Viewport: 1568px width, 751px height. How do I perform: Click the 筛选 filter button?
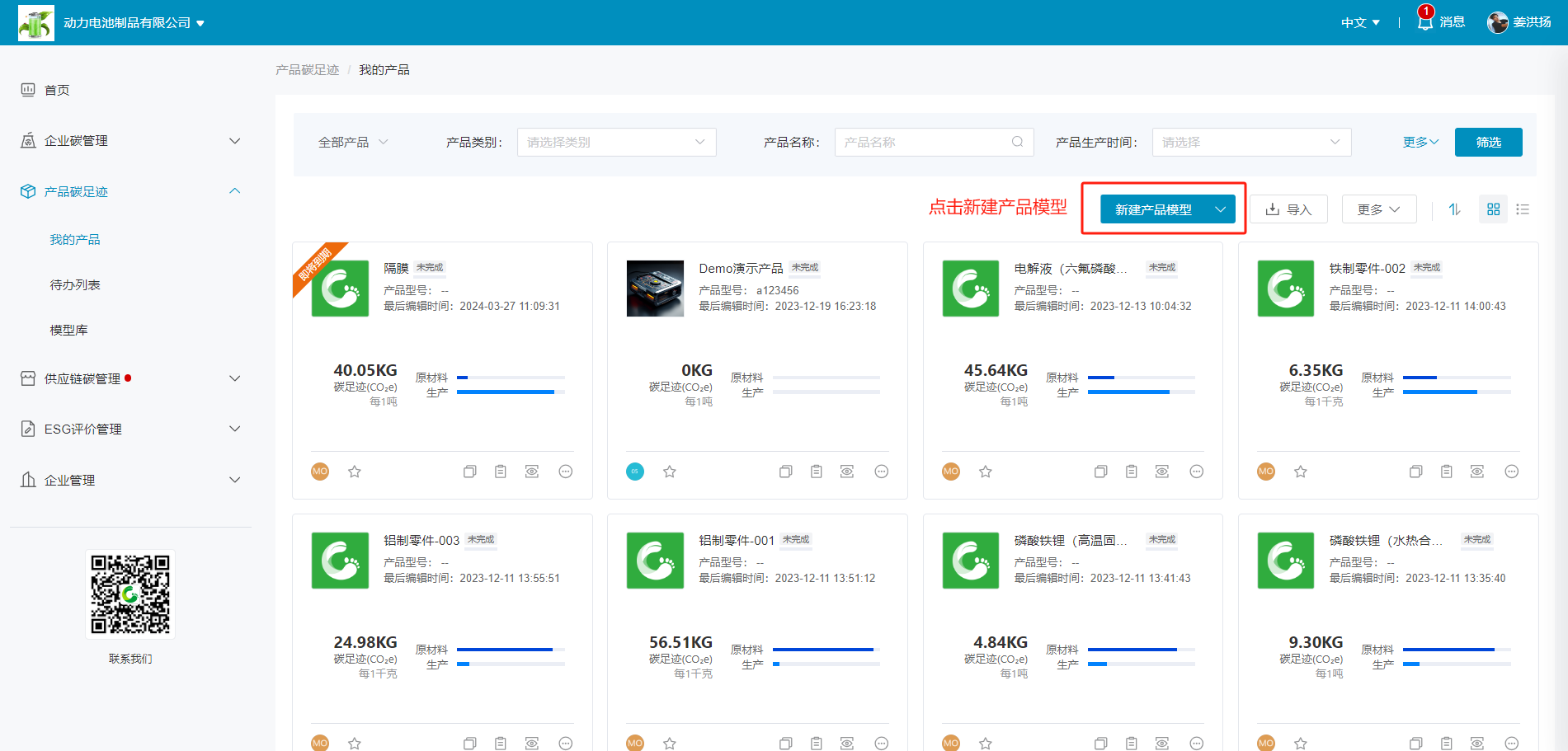[1488, 142]
